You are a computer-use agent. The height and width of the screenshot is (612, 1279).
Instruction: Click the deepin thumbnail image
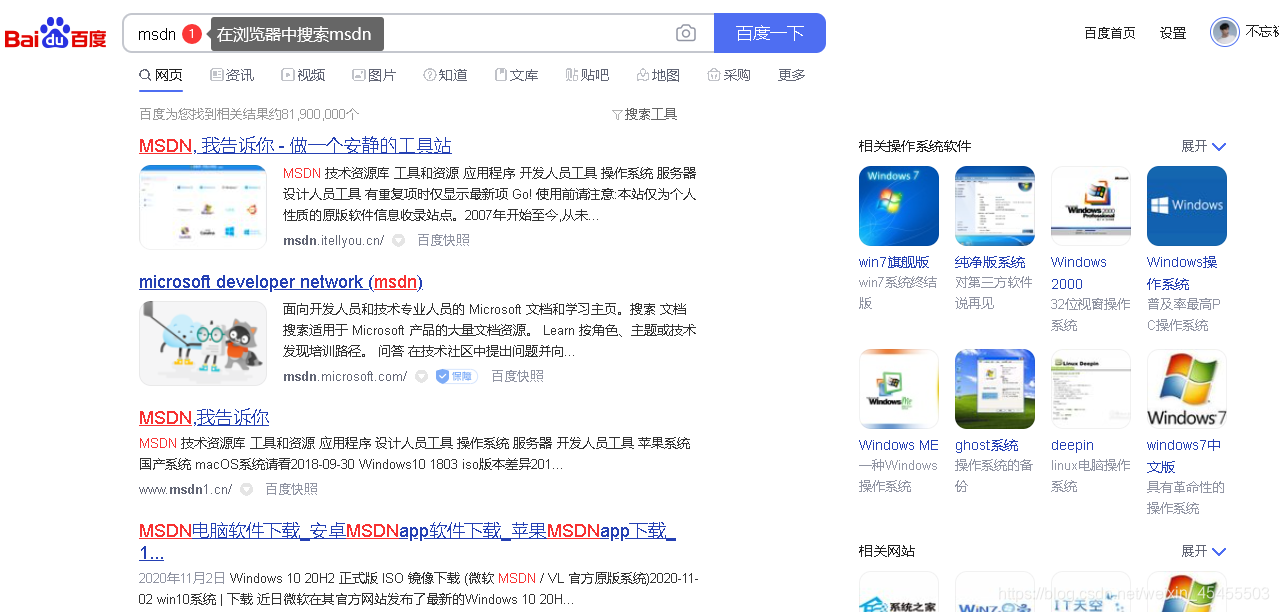(1091, 389)
